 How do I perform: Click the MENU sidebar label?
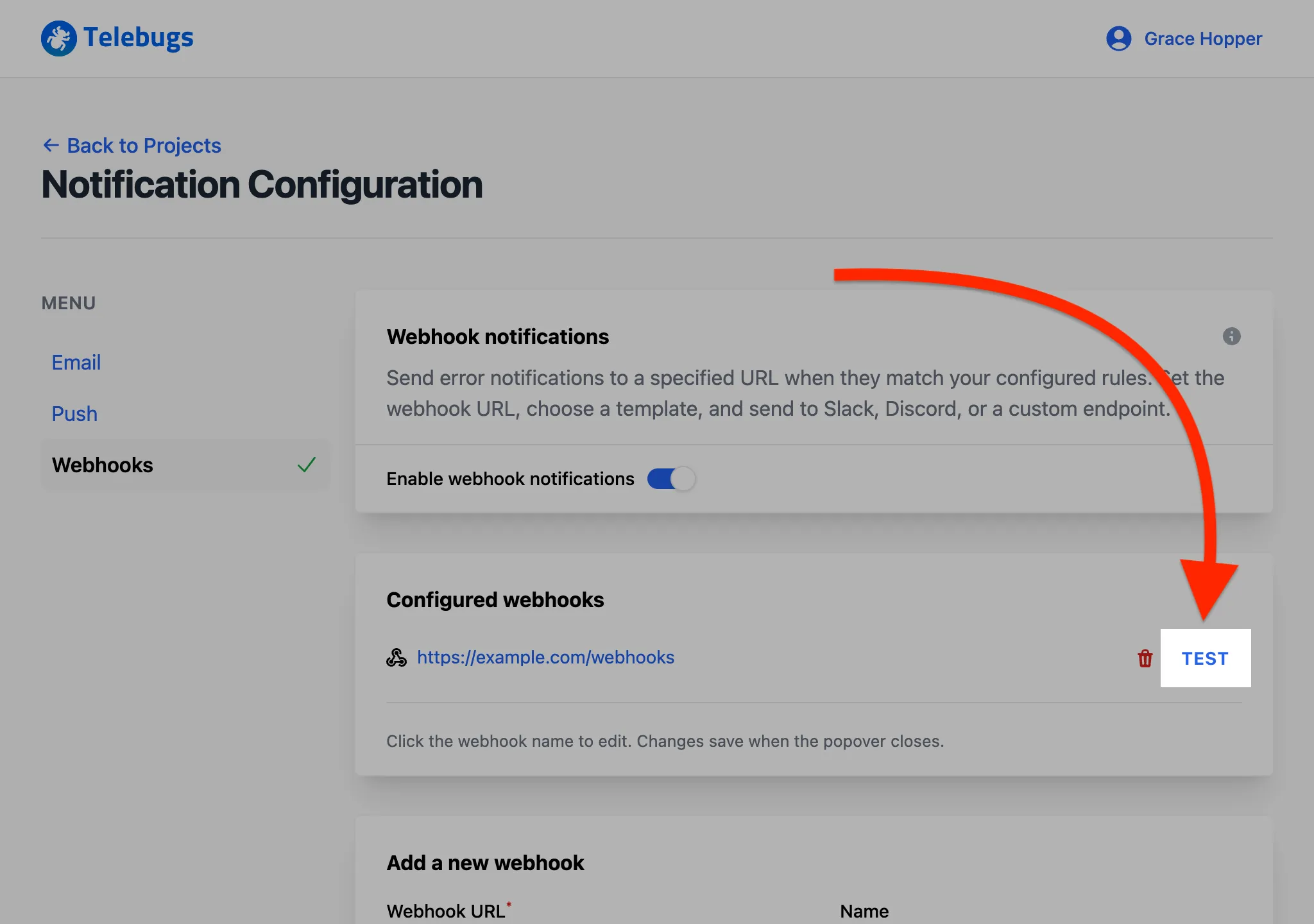click(69, 303)
